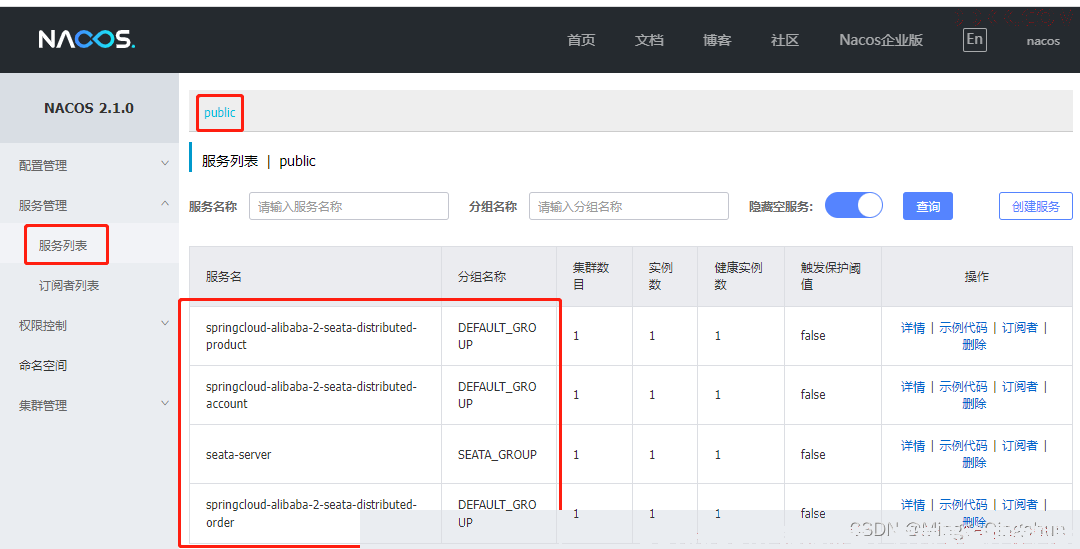
Task: Open the 社区 nav item
Action: 785,40
